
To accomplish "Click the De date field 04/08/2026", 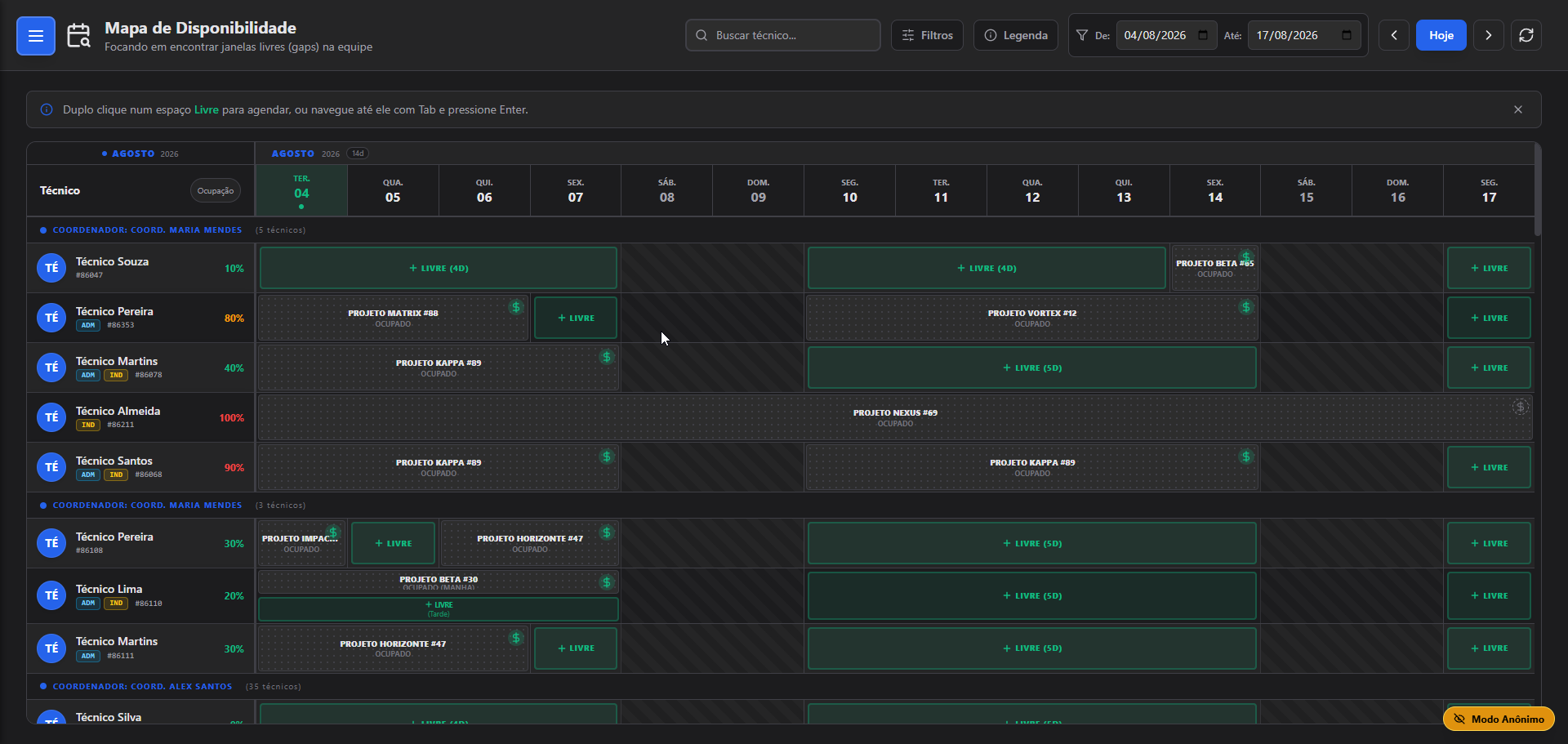I will click(x=1167, y=35).
